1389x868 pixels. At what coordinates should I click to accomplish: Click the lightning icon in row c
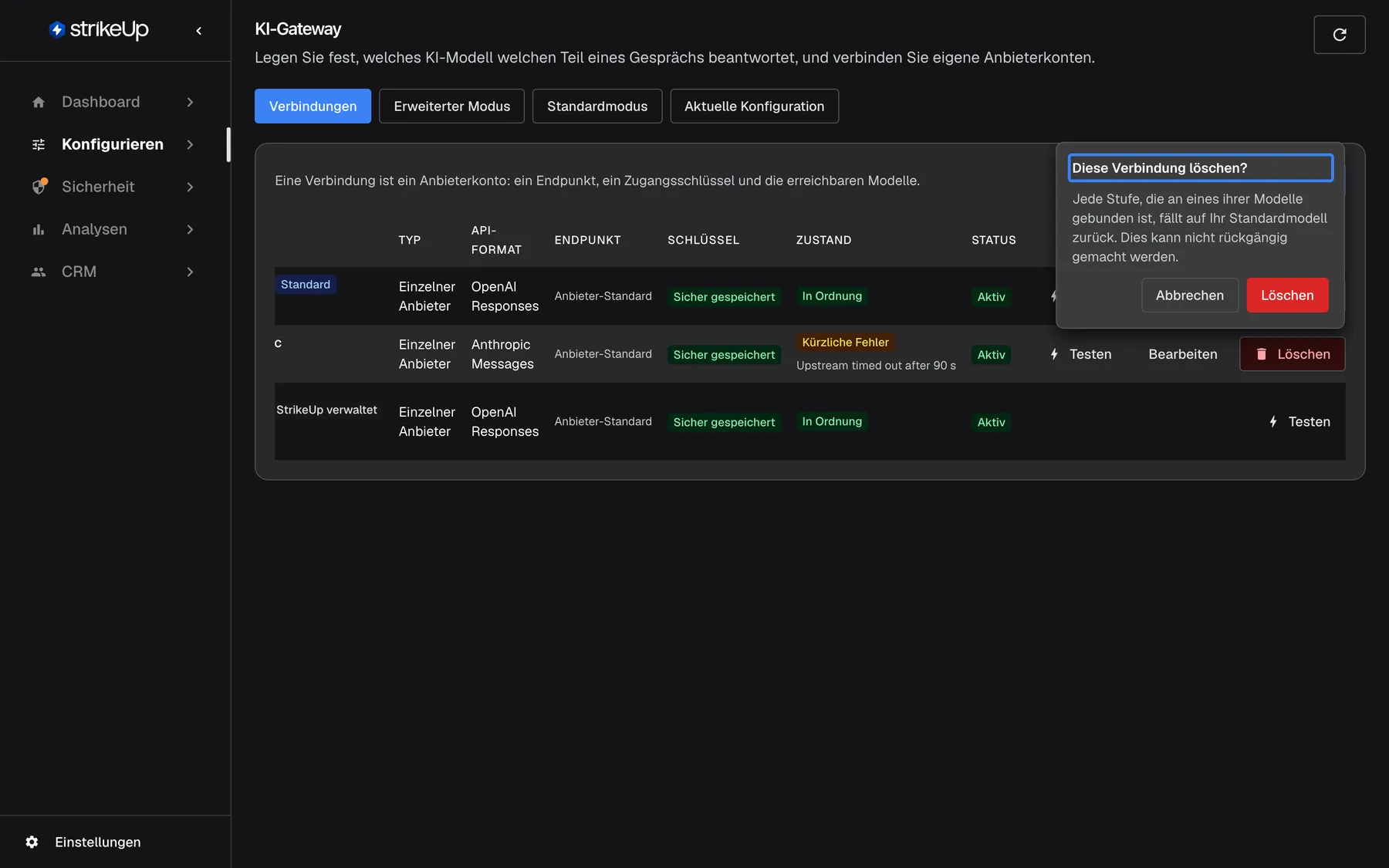pyautogui.click(x=1054, y=354)
